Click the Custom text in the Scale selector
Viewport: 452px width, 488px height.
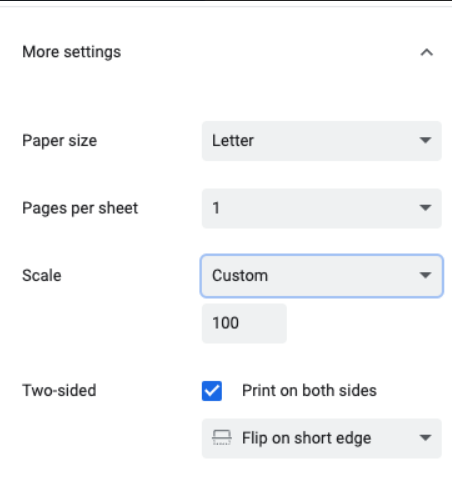(x=240, y=276)
